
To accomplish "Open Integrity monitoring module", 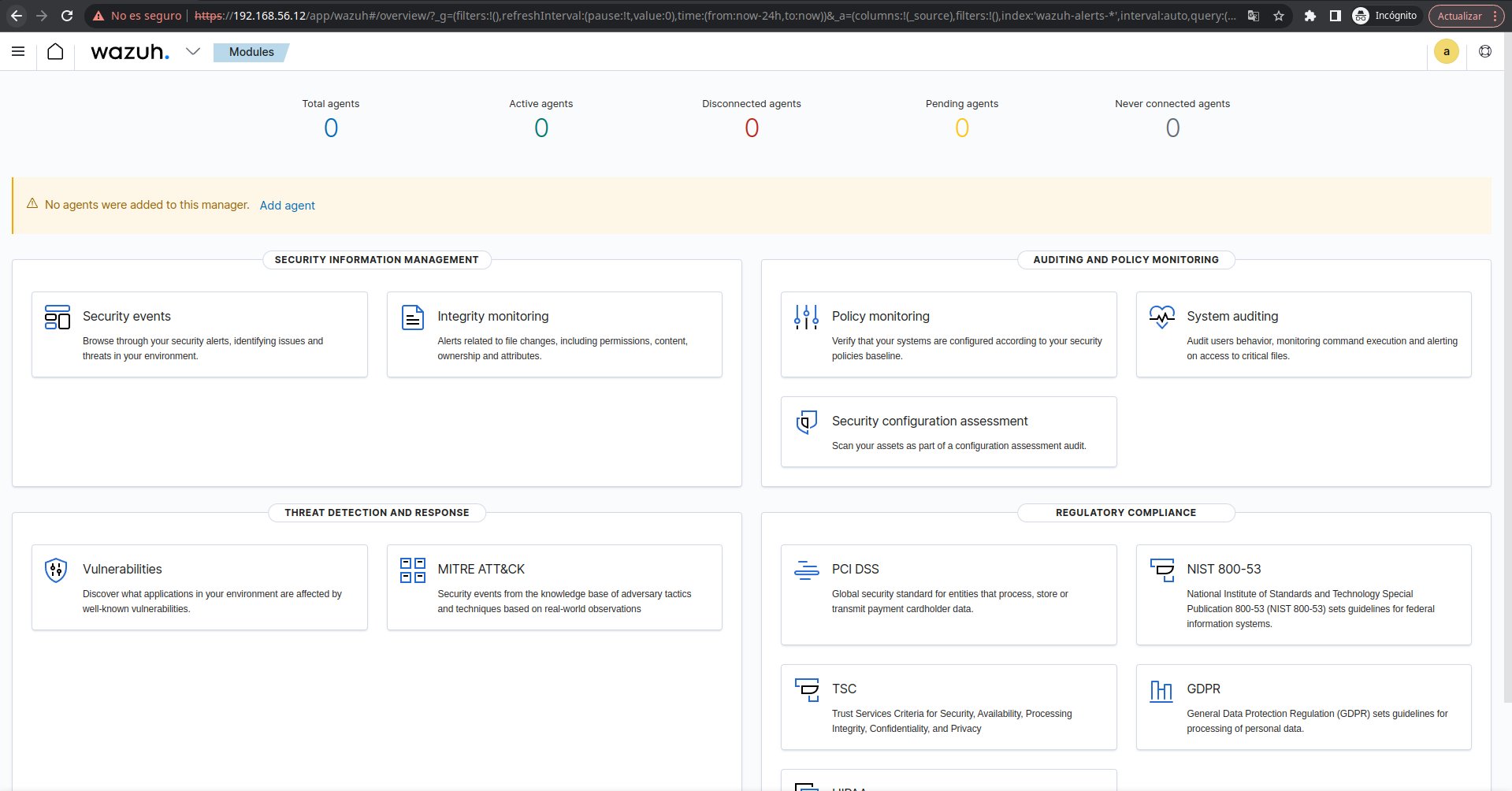I will [x=493, y=316].
